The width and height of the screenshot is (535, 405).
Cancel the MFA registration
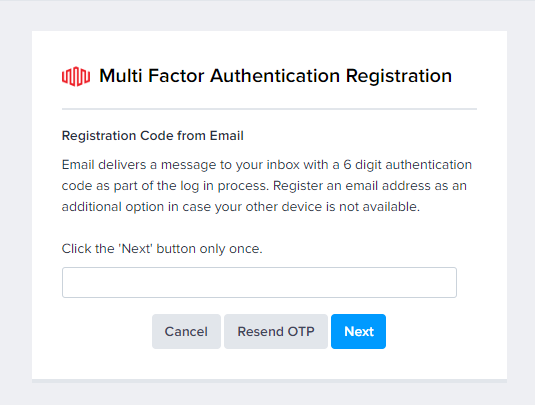tap(186, 331)
